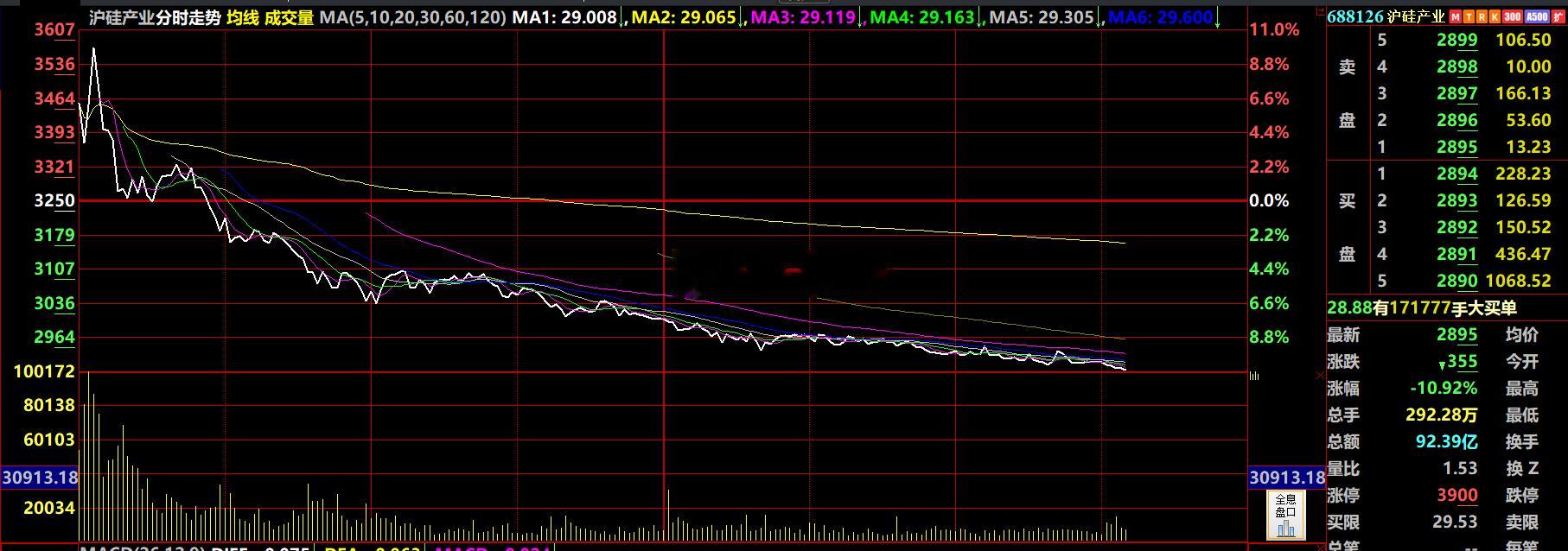Click the red 扩 expand badge
This screenshot has height=551, width=1568.
[x=1558, y=16]
